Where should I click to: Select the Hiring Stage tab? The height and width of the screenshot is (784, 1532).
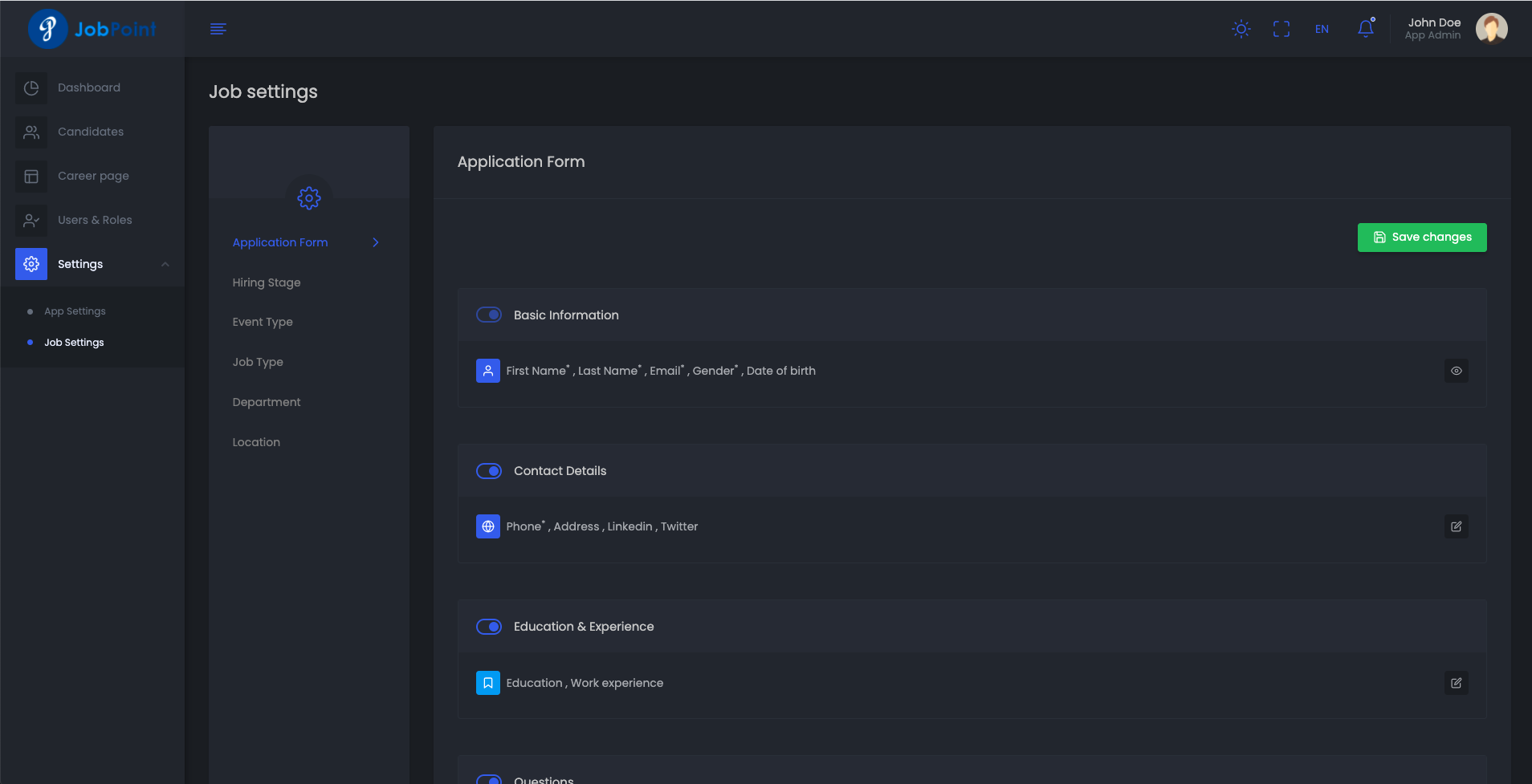(x=267, y=282)
